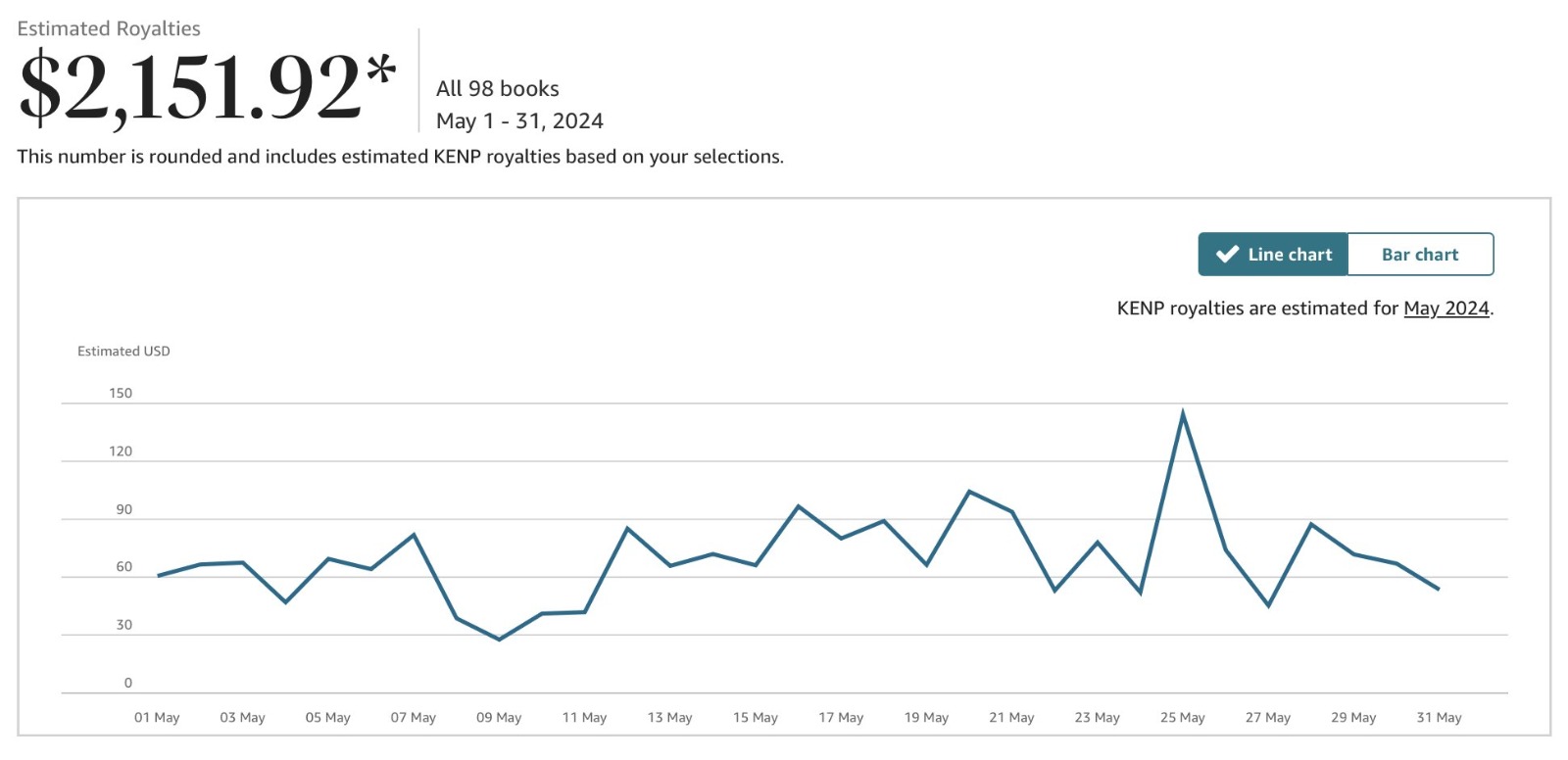
Task: Click the lowest data point at 09 May
Action: tap(499, 640)
